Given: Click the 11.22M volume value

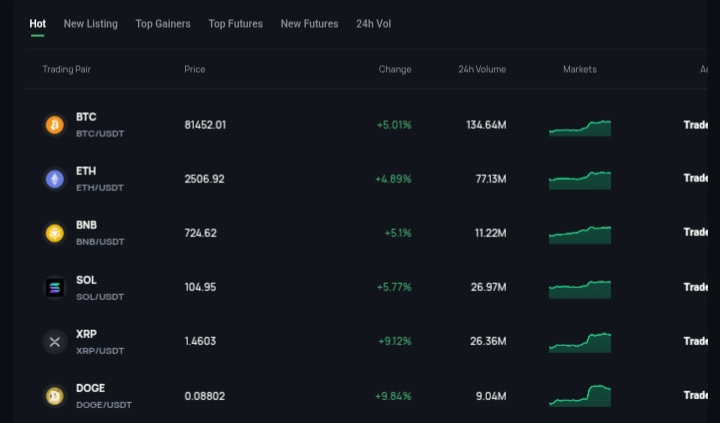Looking at the screenshot, I should [490, 233].
